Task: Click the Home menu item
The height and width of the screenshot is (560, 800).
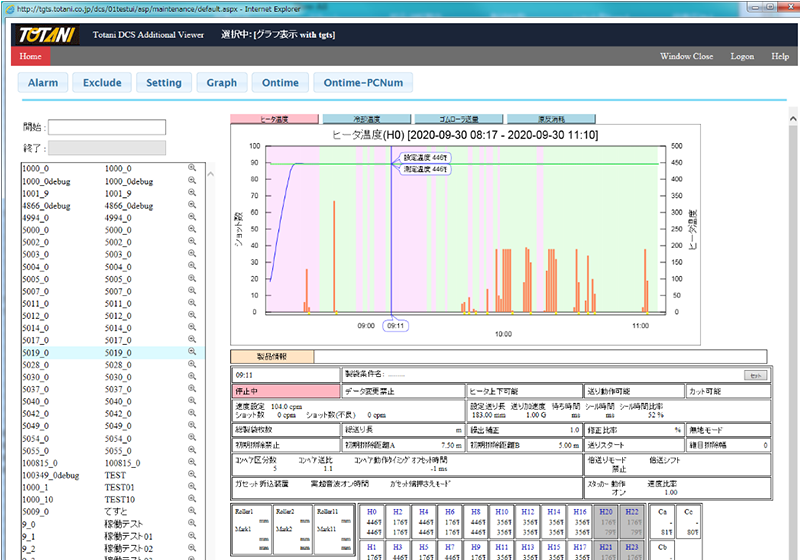Action: 29,57
